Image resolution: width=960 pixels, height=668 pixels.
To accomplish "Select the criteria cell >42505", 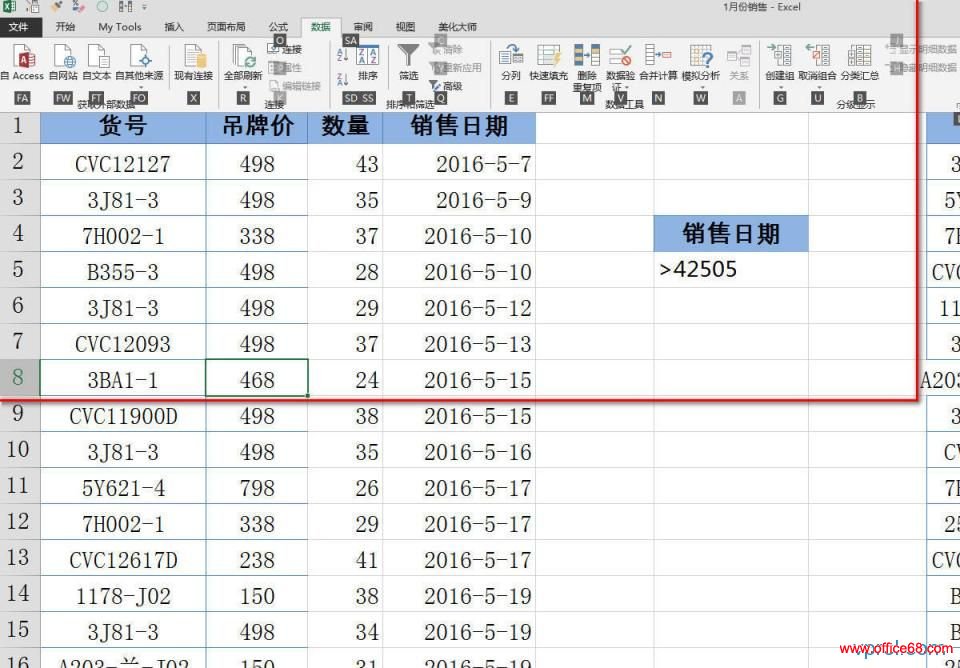I will (x=730, y=269).
